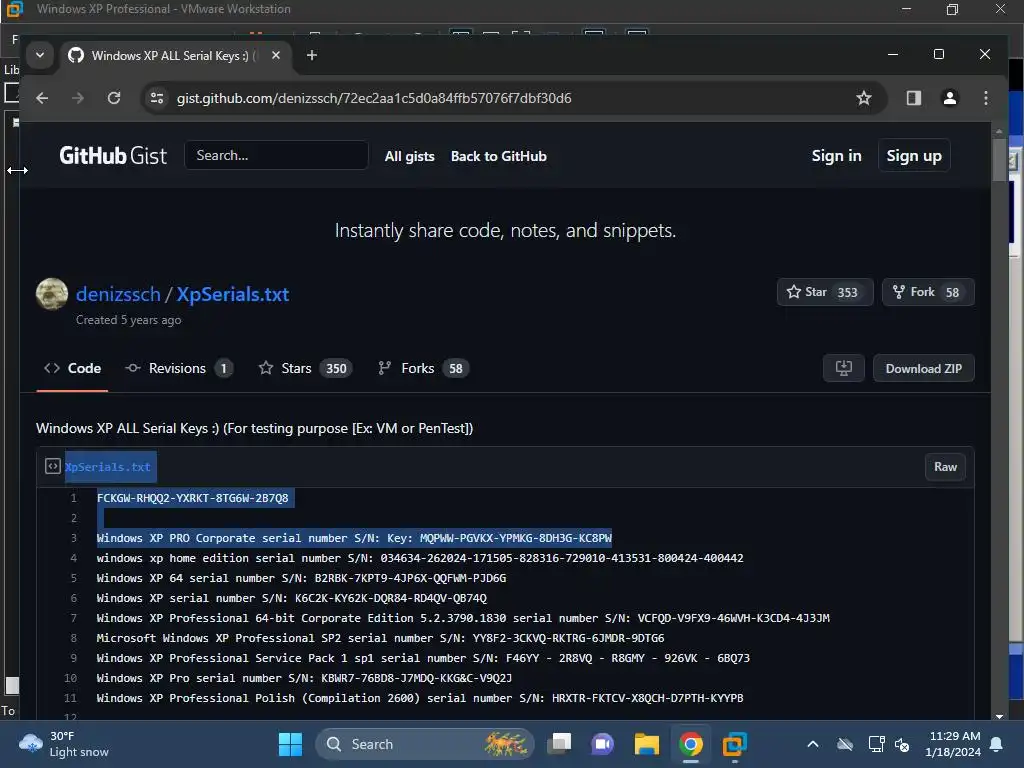Click the volume muted tray icon
This screenshot has width=1024, height=768.
(903, 744)
